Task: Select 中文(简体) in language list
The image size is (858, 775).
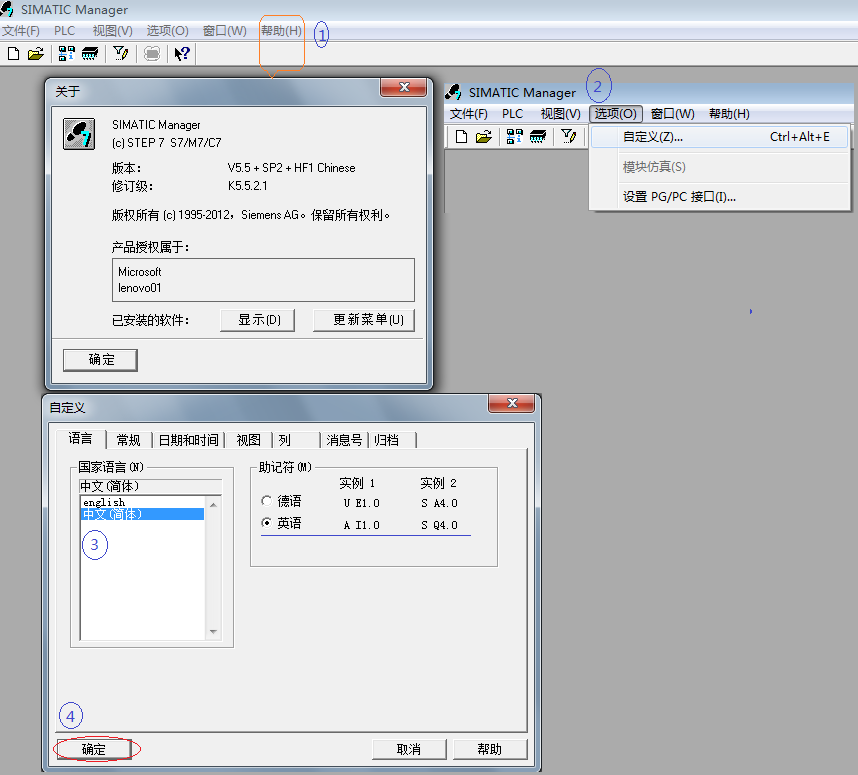Action: [x=142, y=514]
